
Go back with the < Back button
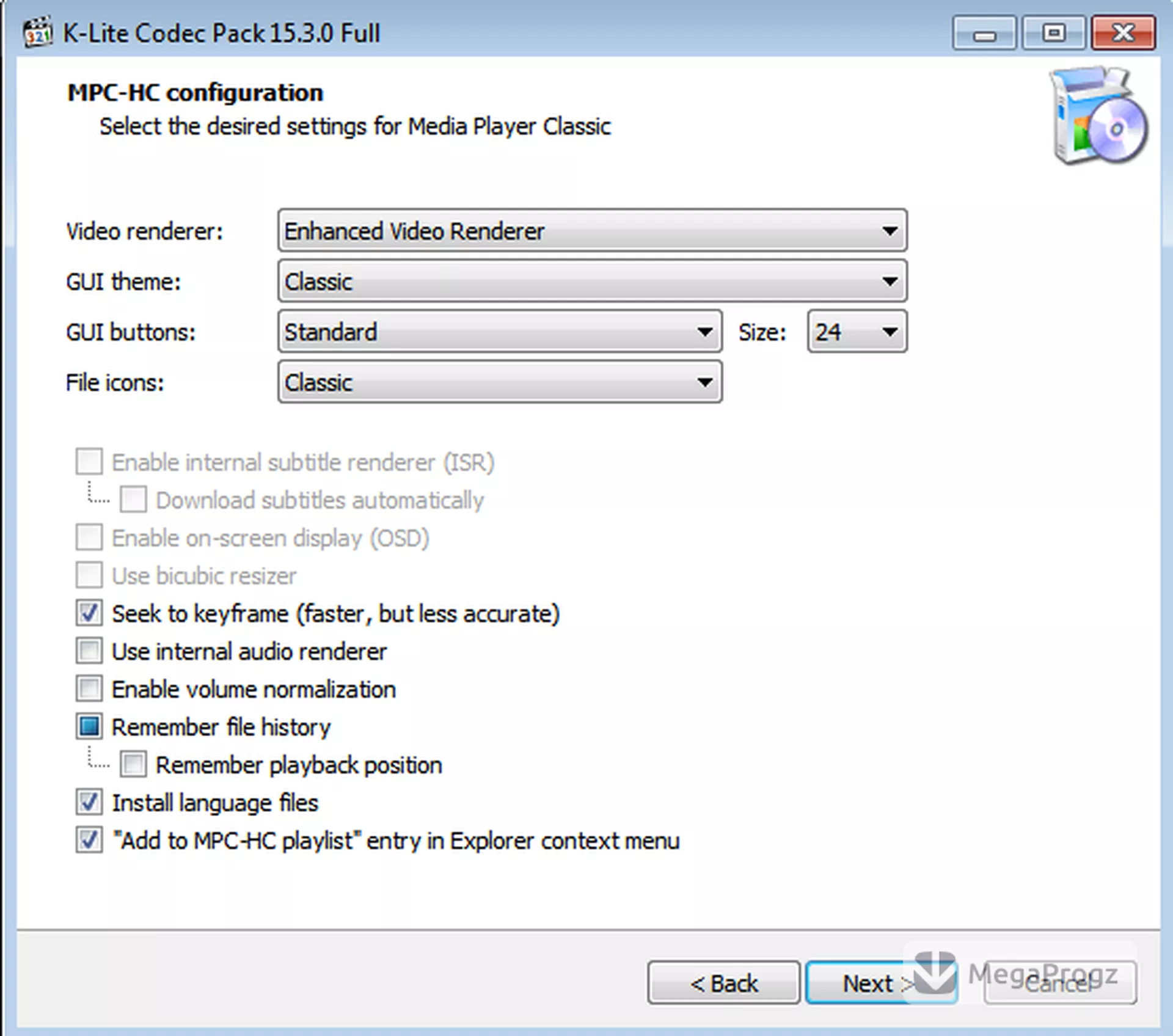[724, 983]
